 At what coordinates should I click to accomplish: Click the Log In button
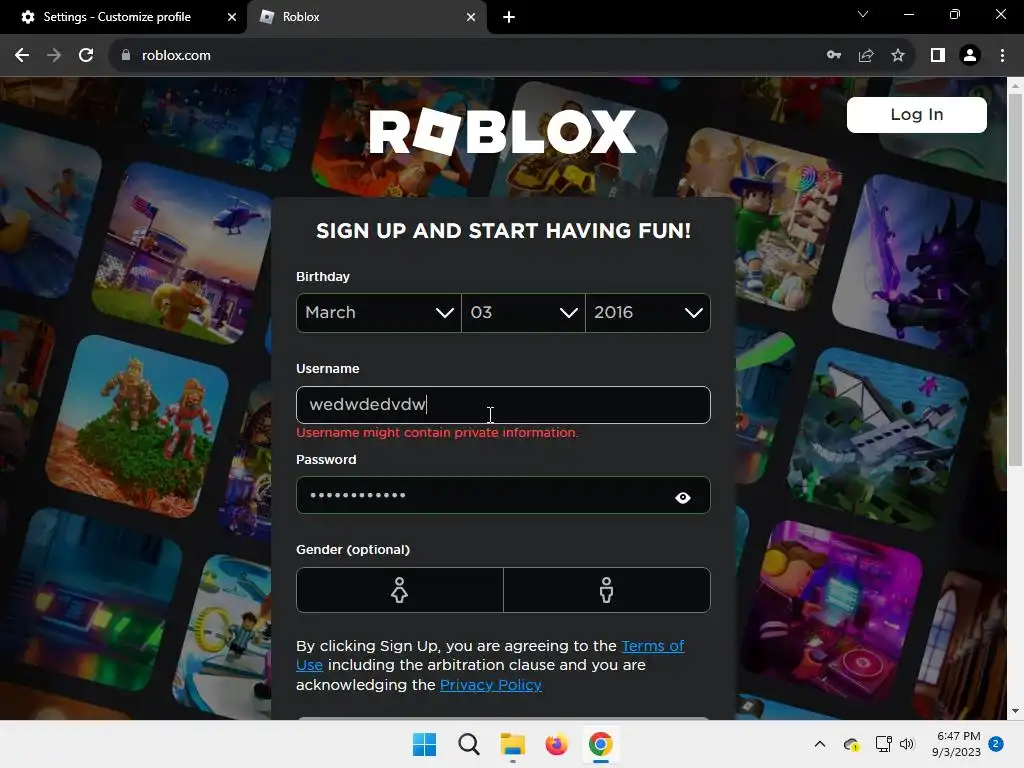(916, 115)
